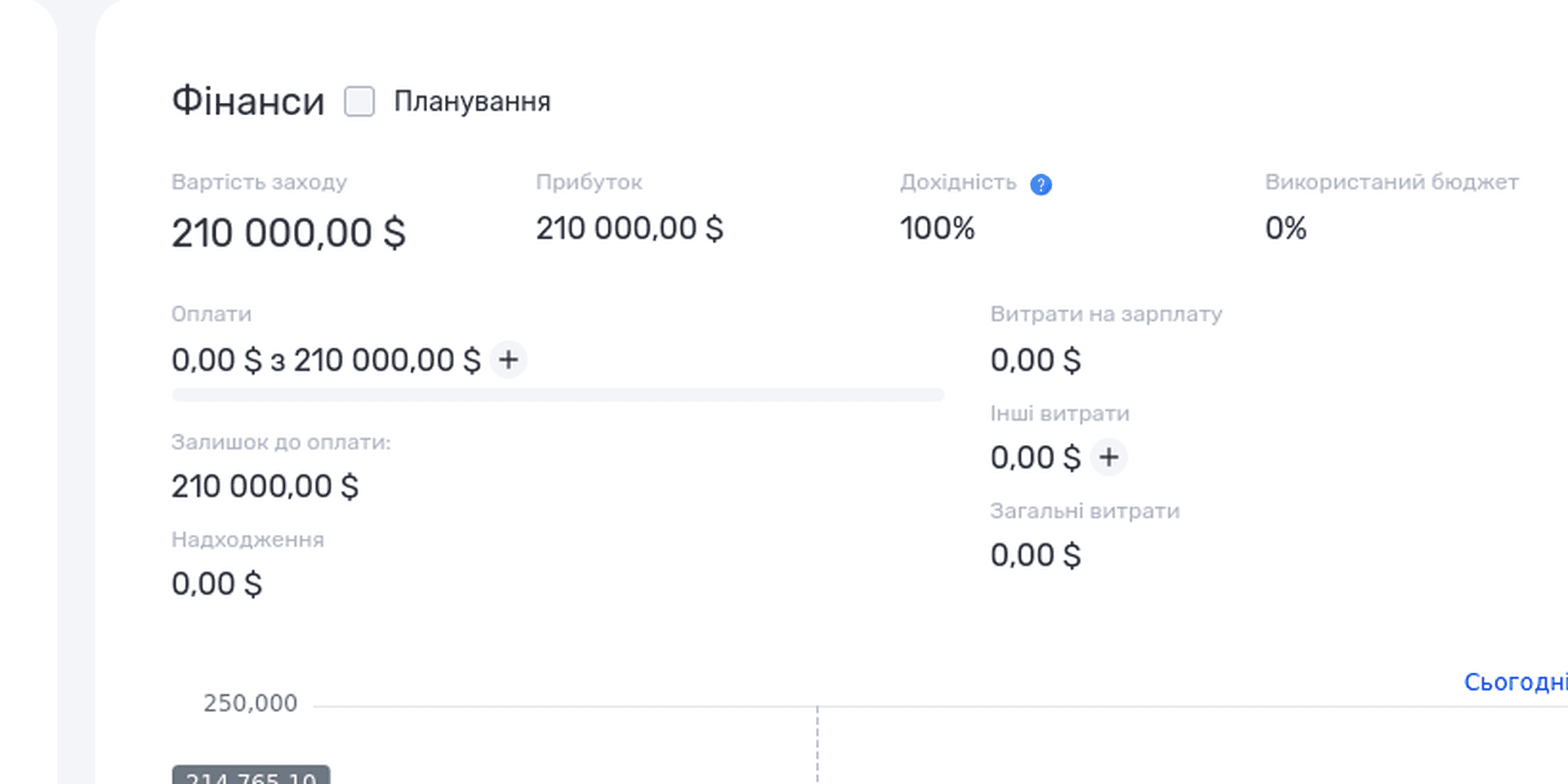Click the 250,000 chart axis label
Image resolution: width=1568 pixels, height=784 pixels.
(x=250, y=703)
